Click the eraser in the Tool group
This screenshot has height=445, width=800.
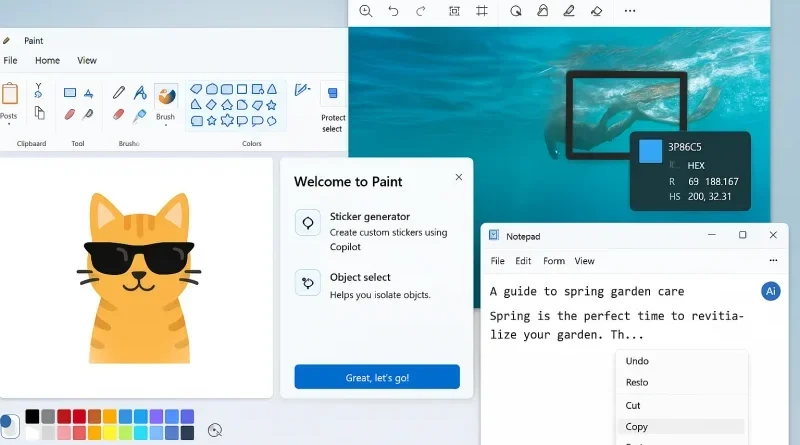(x=70, y=114)
